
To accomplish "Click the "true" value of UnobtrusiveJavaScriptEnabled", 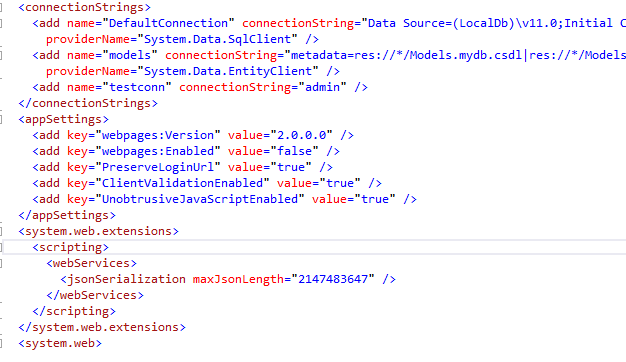I will [374, 199].
